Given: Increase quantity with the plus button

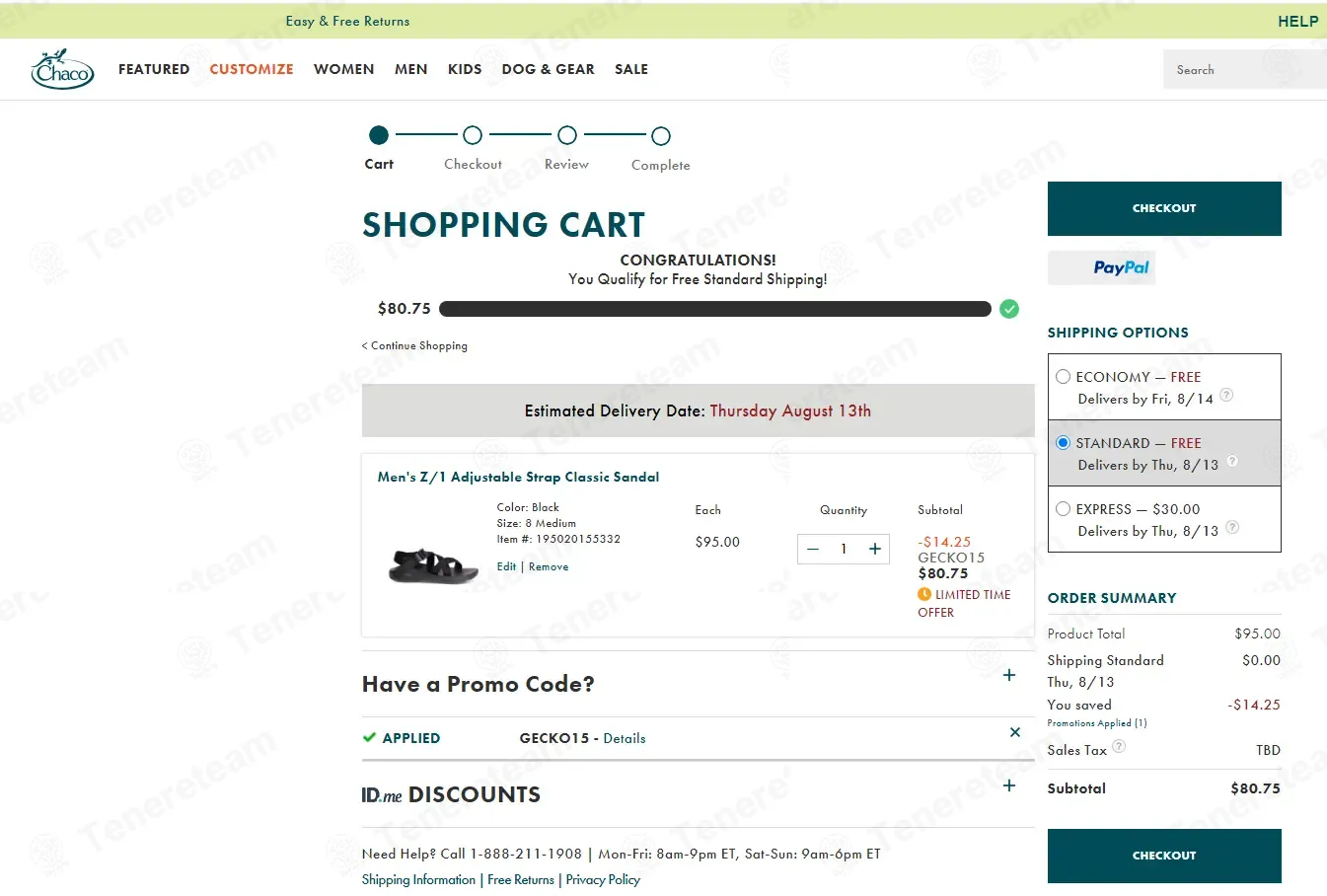Looking at the screenshot, I should pos(874,549).
